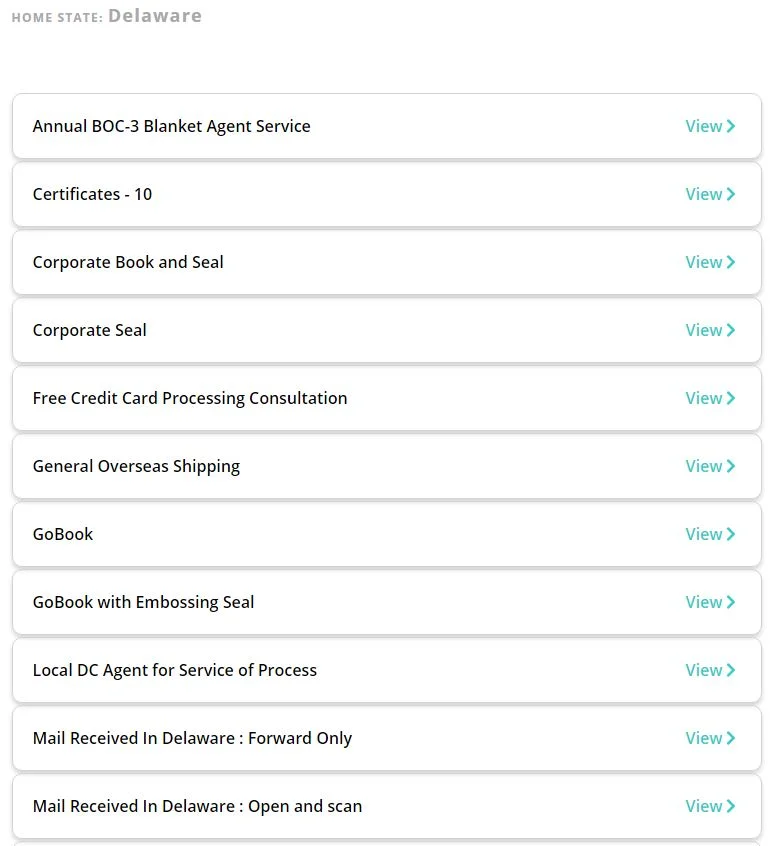Screen dimensions: 770x846
Task: Select the Corporate Seal service title
Action: click(x=89, y=330)
